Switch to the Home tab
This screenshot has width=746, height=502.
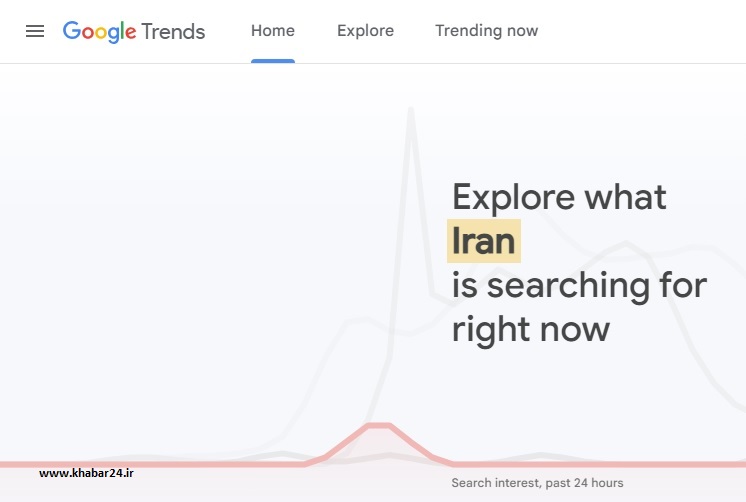point(273,31)
